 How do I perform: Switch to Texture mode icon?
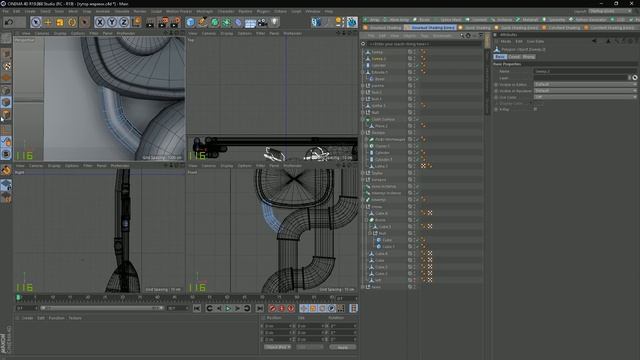coord(6,66)
